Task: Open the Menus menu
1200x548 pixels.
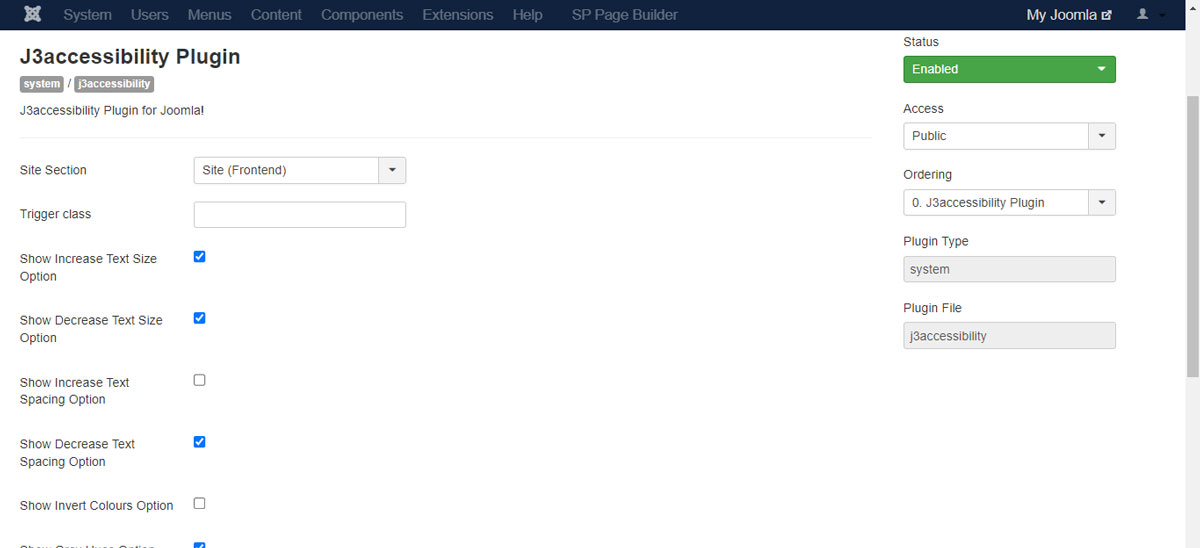Action: [x=209, y=15]
